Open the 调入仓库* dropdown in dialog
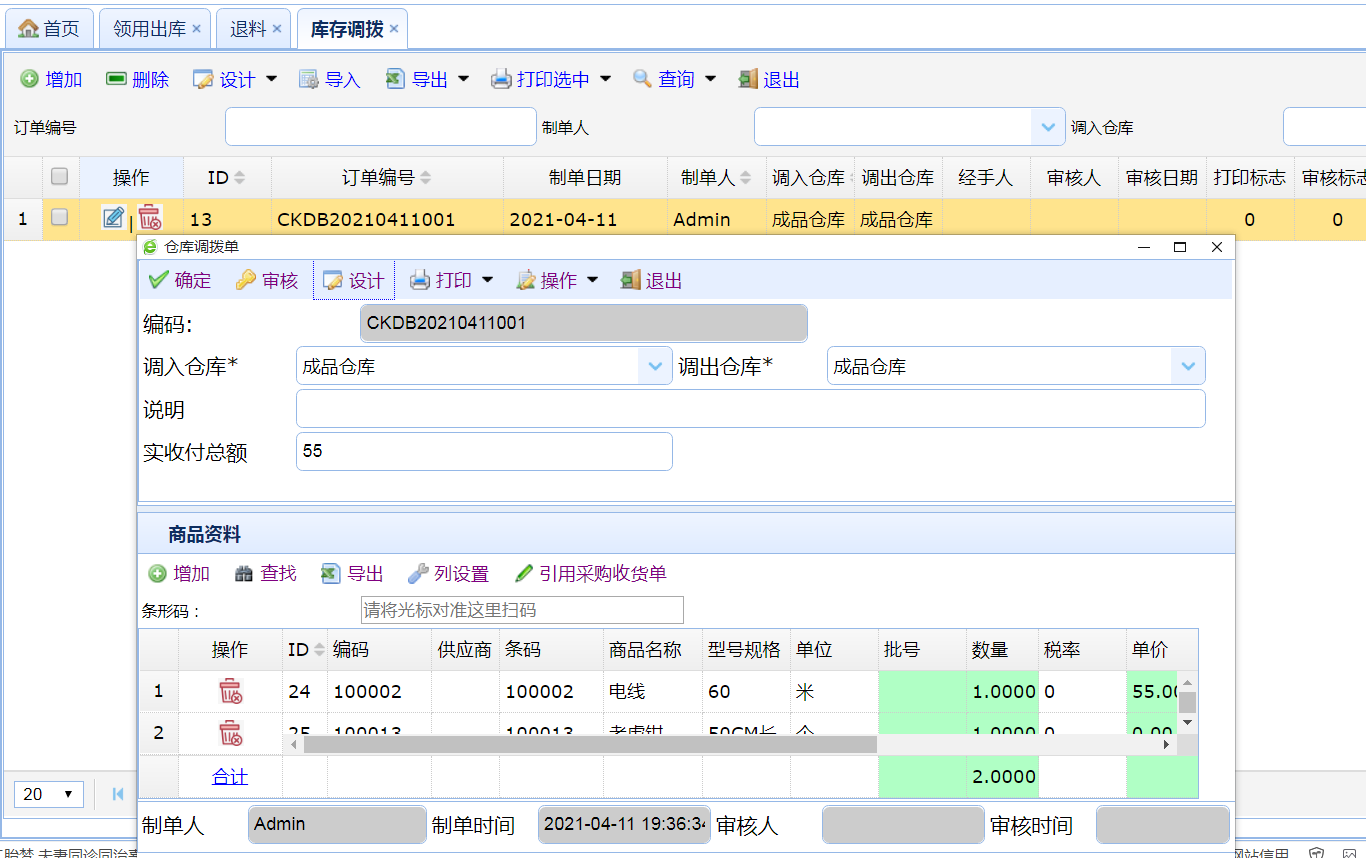 click(655, 366)
